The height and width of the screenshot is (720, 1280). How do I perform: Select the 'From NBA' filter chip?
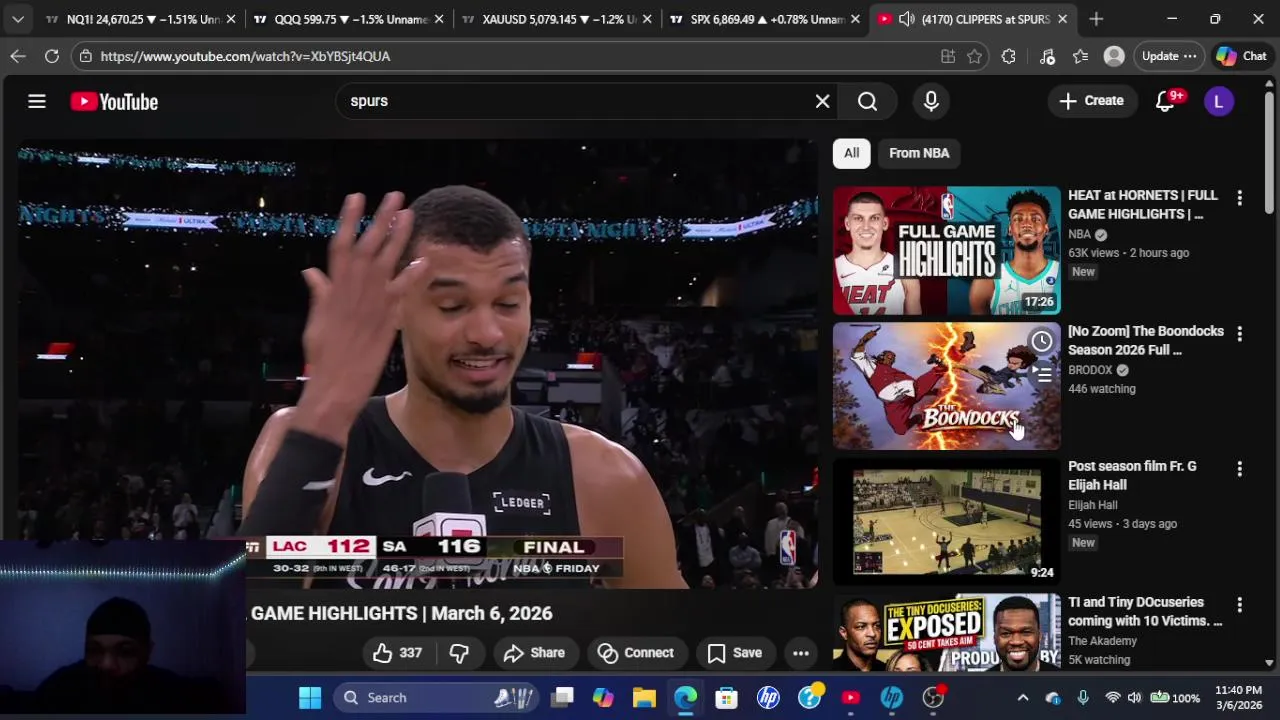coord(919,153)
